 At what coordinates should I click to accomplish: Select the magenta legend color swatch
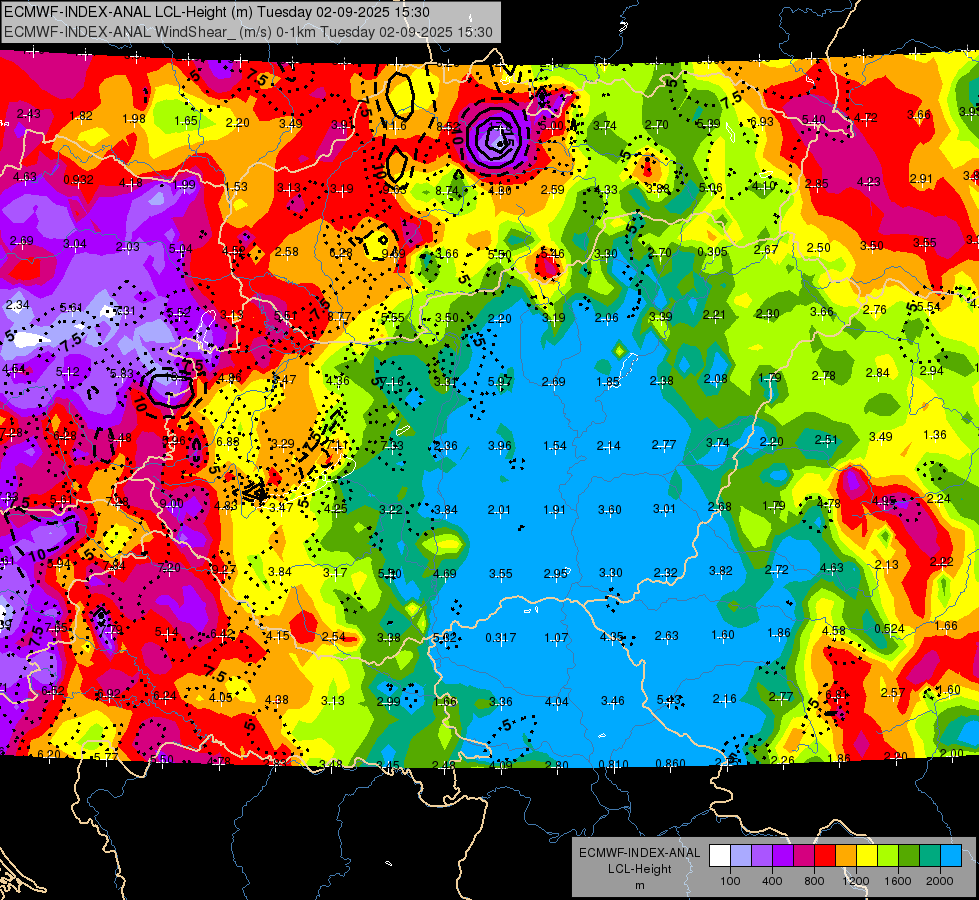[804, 855]
